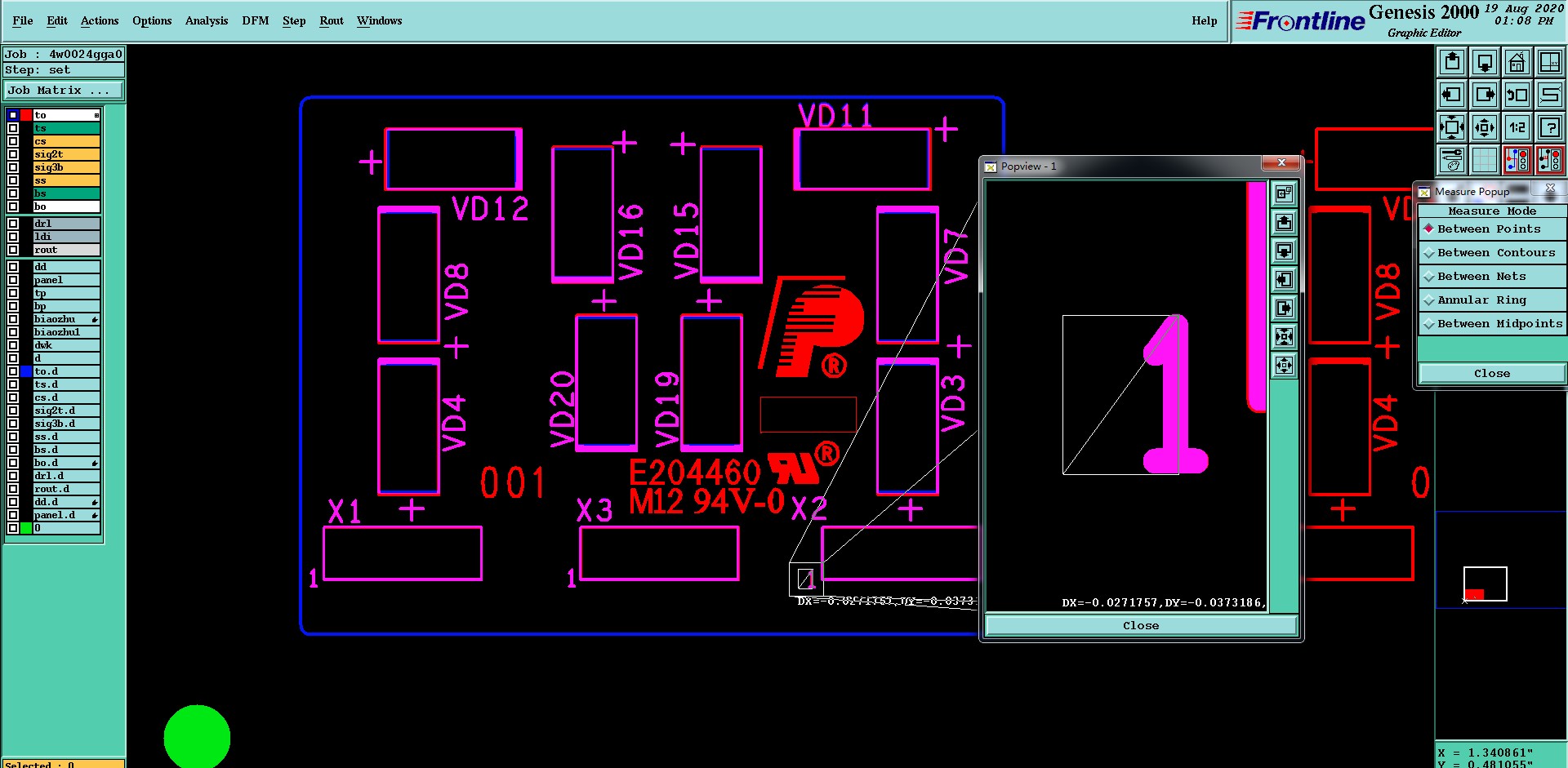The image size is (1568, 768).
Task: Select the Between Midpoints measure mode
Action: coord(1491,324)
